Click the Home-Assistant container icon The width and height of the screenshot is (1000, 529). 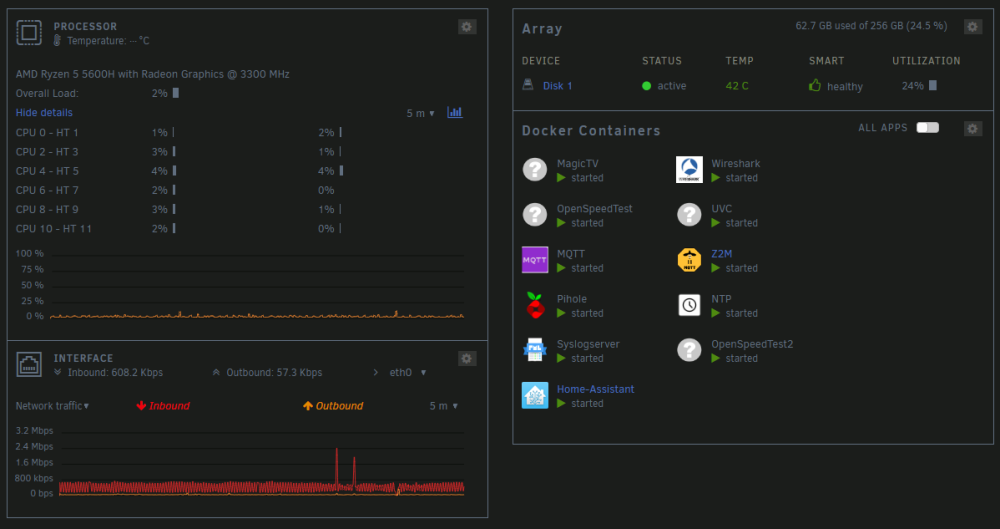pos(535,396)
